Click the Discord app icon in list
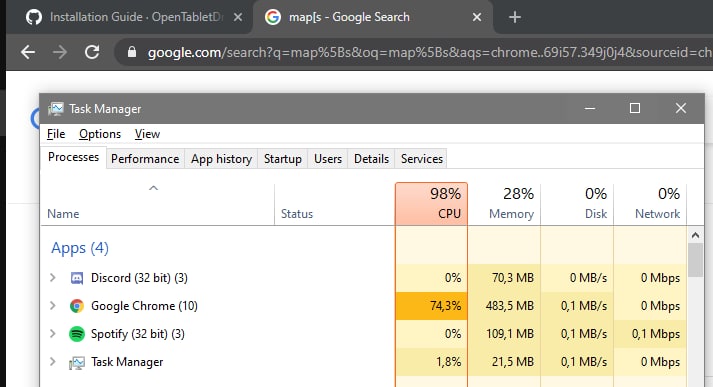This screenshot has height=387, width=713. (77, 278)
